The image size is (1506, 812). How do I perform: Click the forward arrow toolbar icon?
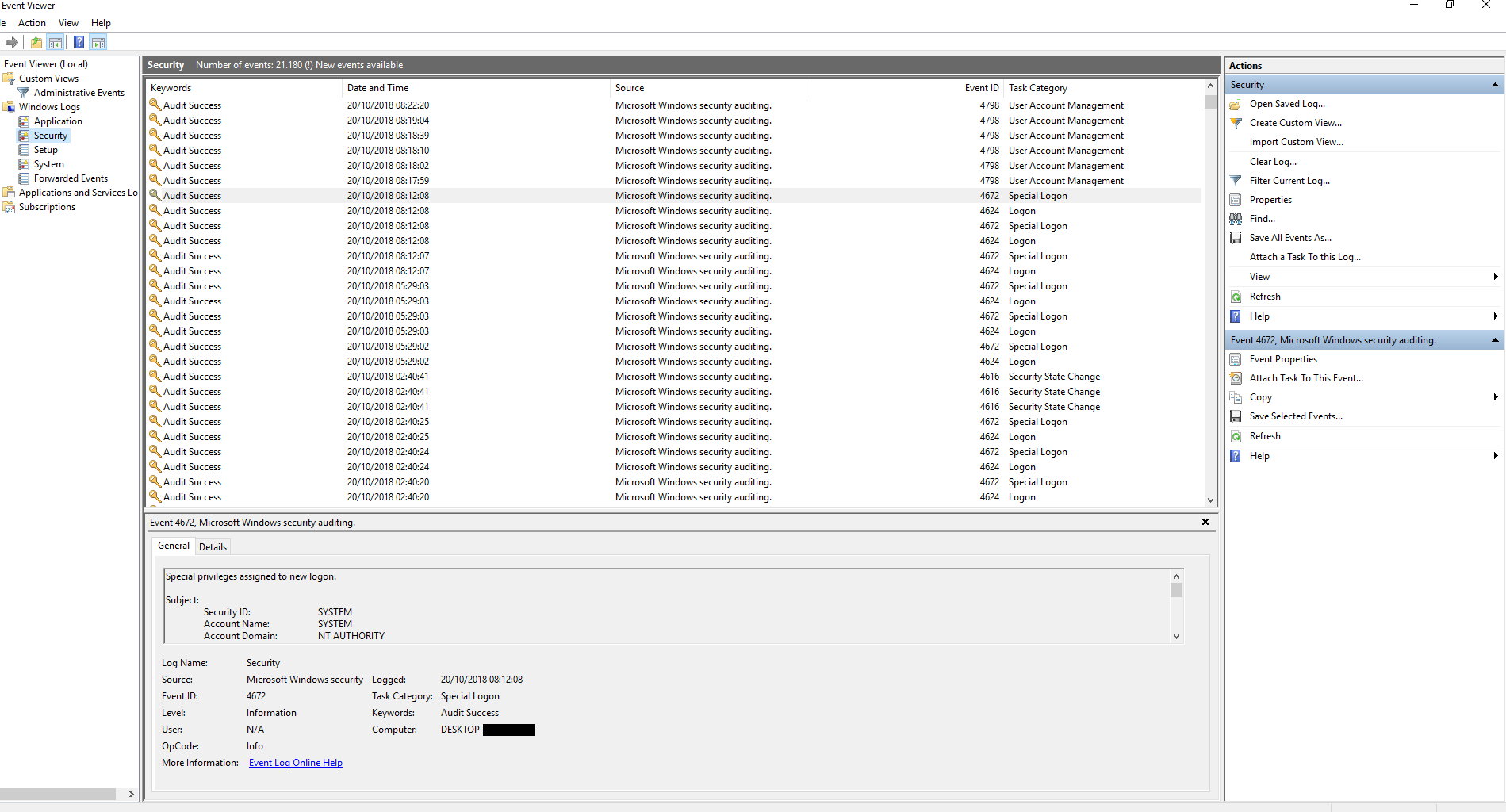click(11, 43)
